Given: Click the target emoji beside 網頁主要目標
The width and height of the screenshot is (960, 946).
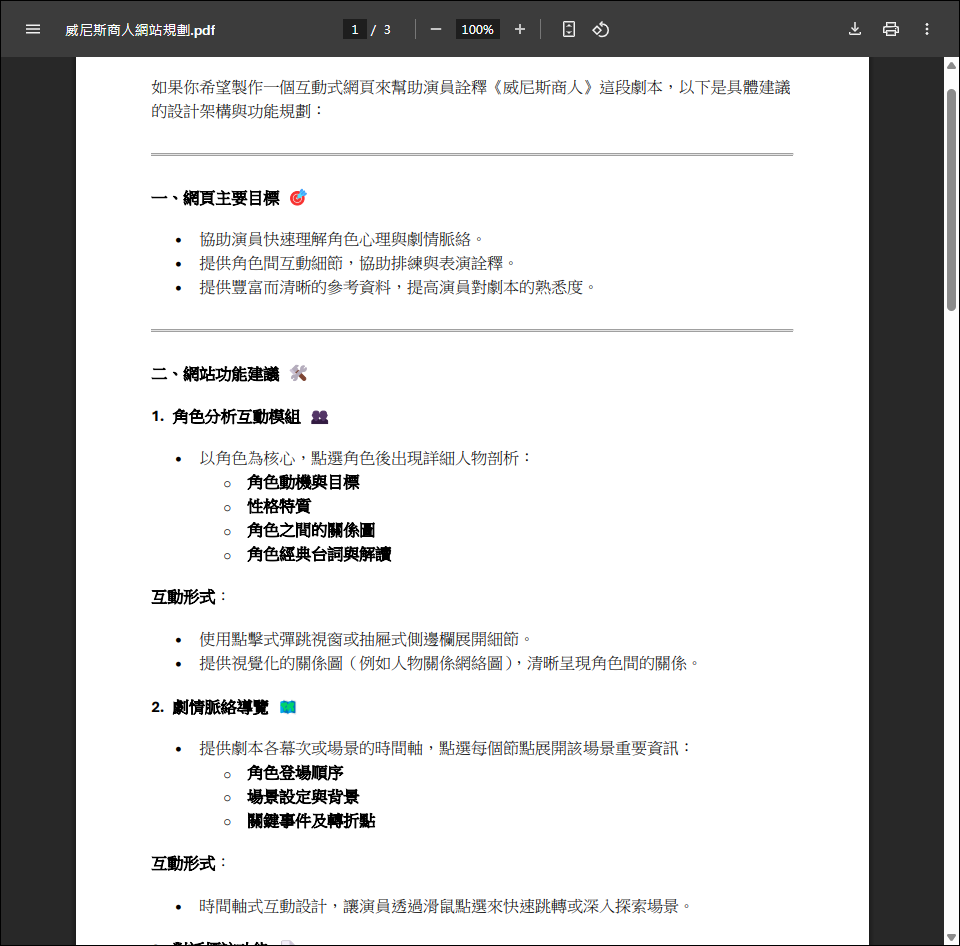Looking at the screenshot, I should point(298,198).
